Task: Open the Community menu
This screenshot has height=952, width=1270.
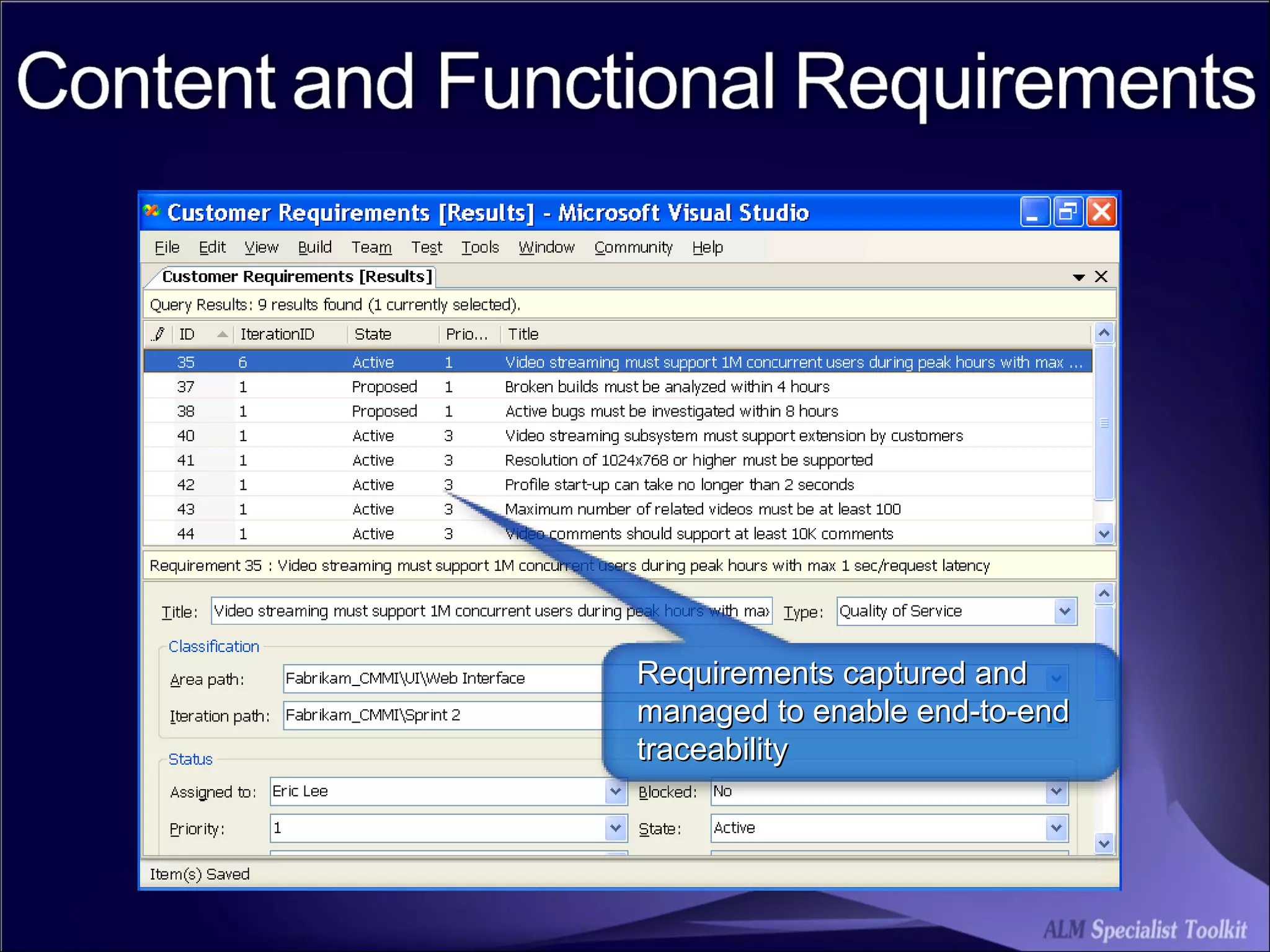Action: coord(633,247)
